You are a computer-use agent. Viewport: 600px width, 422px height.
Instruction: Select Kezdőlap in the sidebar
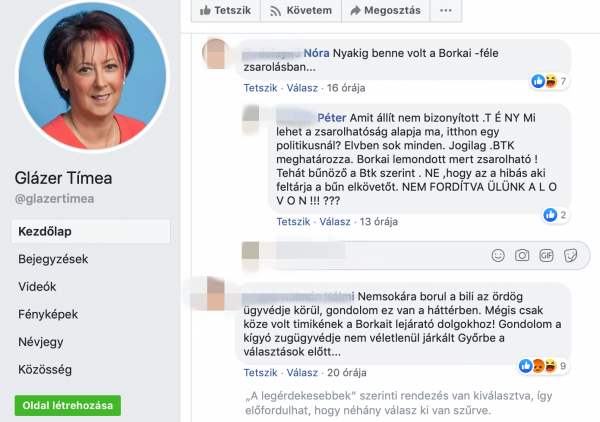point(90,231)
